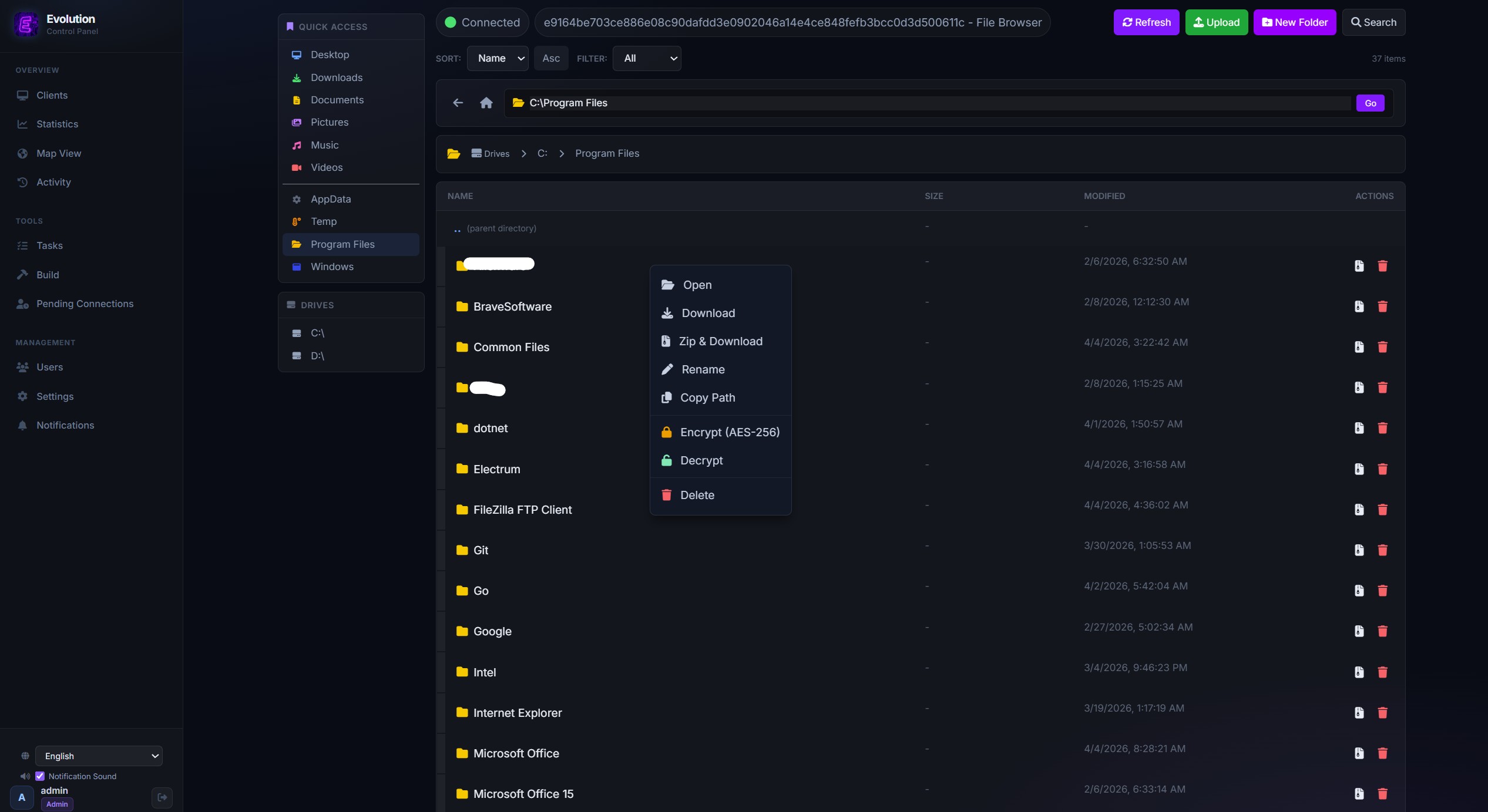Click Decrypt in the context menu

tap(721, 460)
